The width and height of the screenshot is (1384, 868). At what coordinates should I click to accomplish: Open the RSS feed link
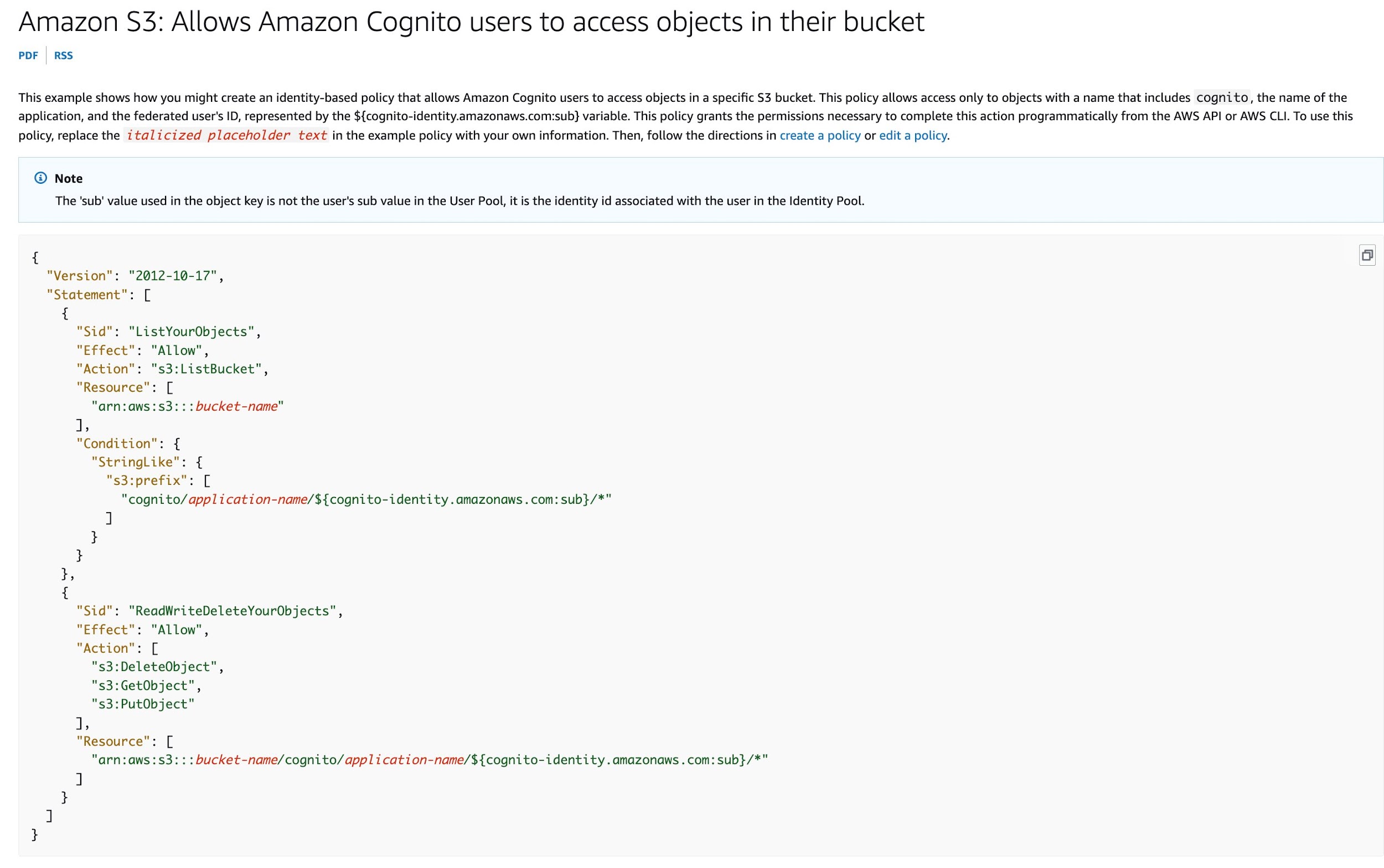point(63,55)
